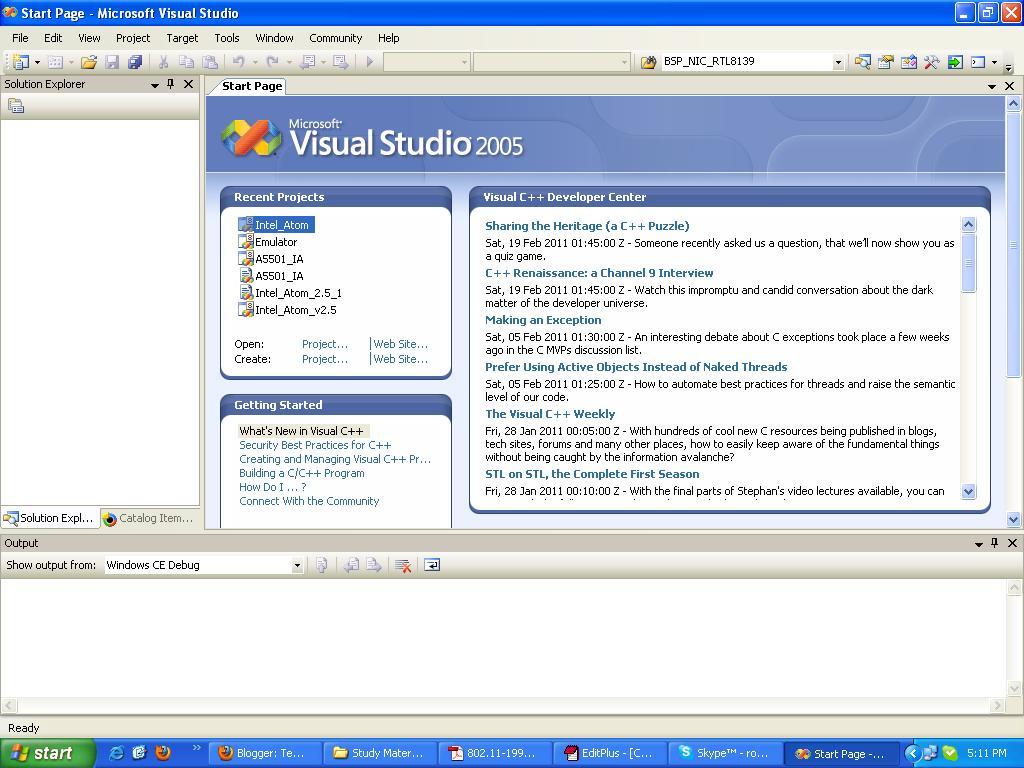Click the Windows start button
1024x768 pixels.
tap(47, 753)
